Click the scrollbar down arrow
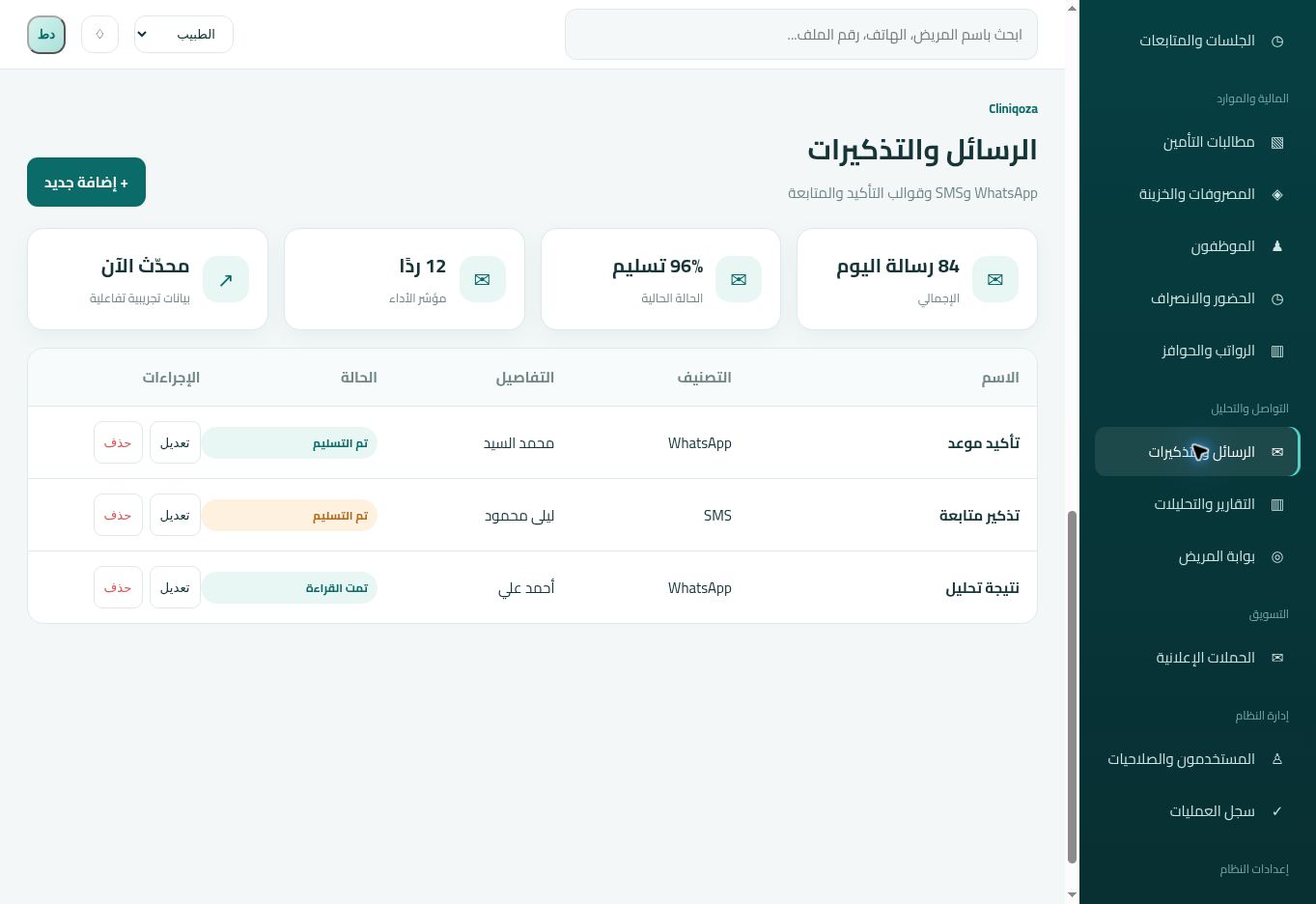 [x=1072, y=895]
